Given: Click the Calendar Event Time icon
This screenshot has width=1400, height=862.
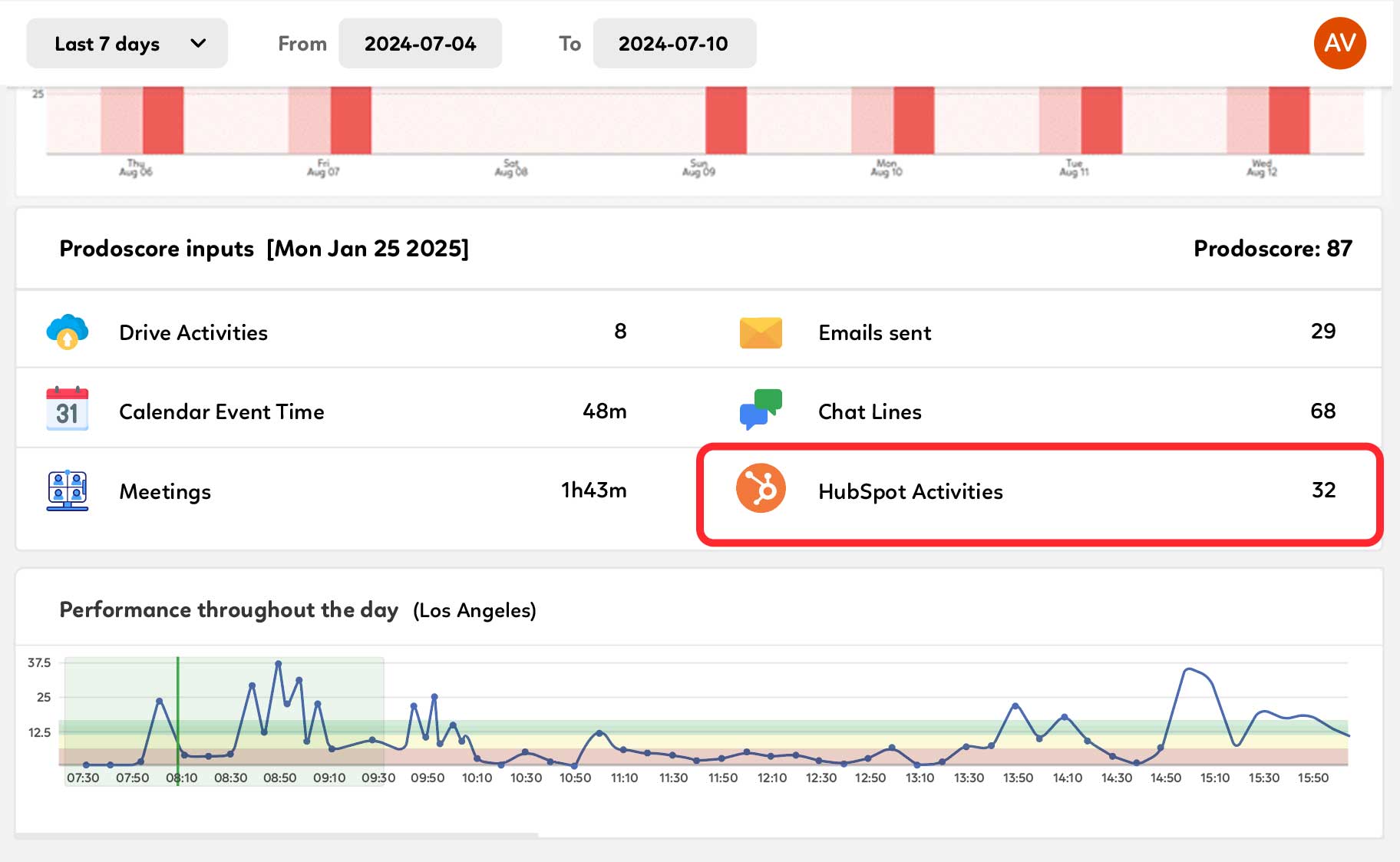Looking at the screenshot, I should (68, 410).
